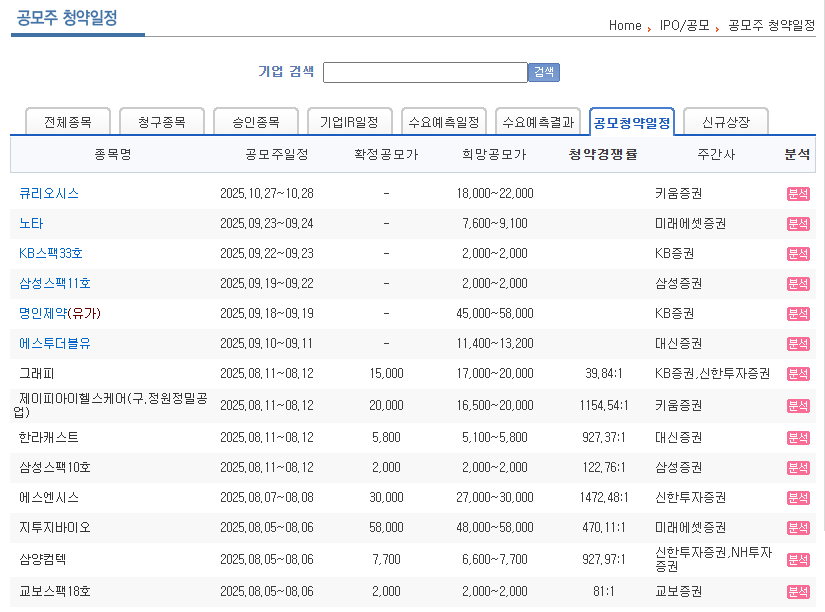
Task: Focus the 기업 검색 input field
Action: (425, 72)
